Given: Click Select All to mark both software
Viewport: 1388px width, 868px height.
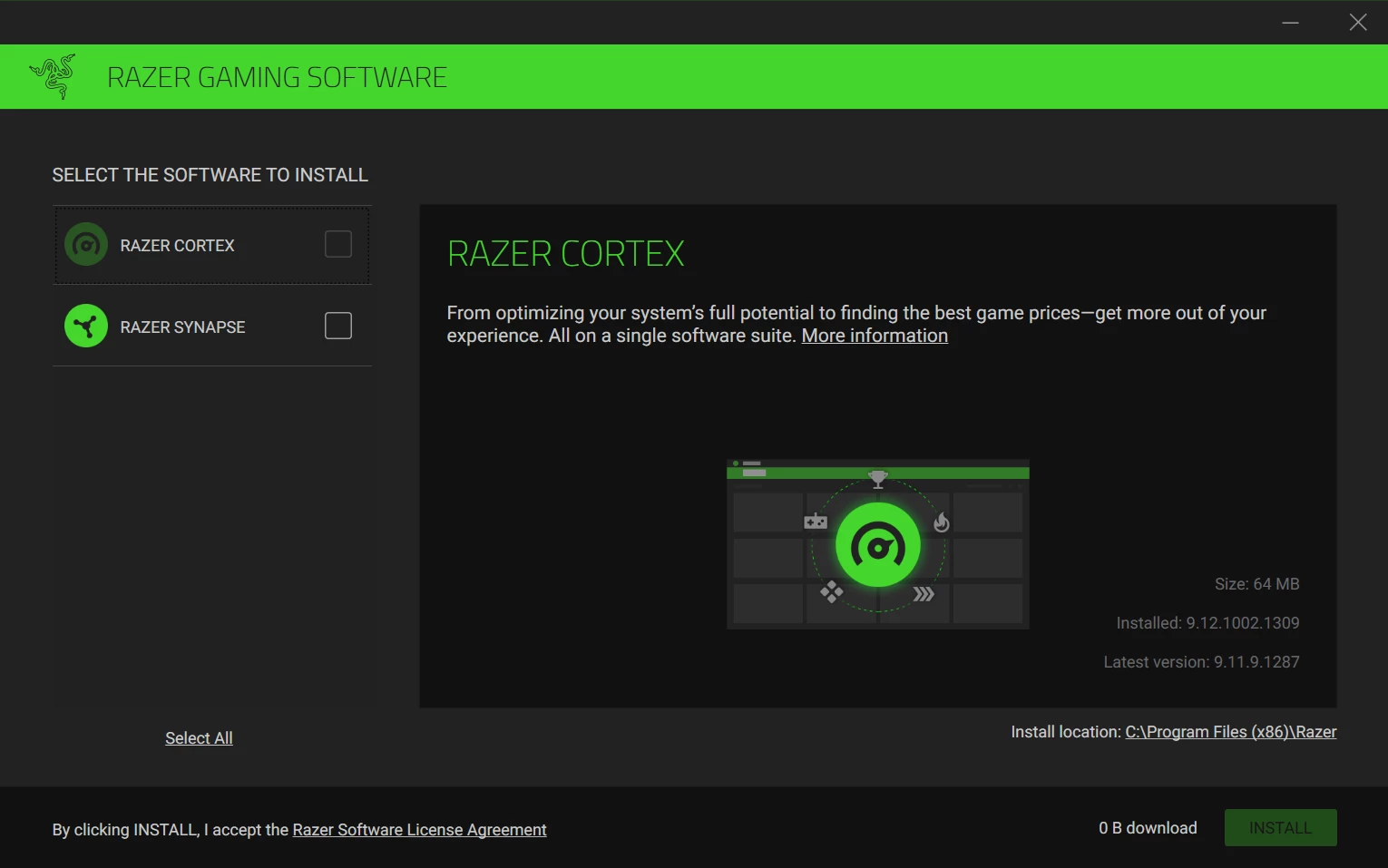Looking at the screenshot, I should [x=199, y=737].
